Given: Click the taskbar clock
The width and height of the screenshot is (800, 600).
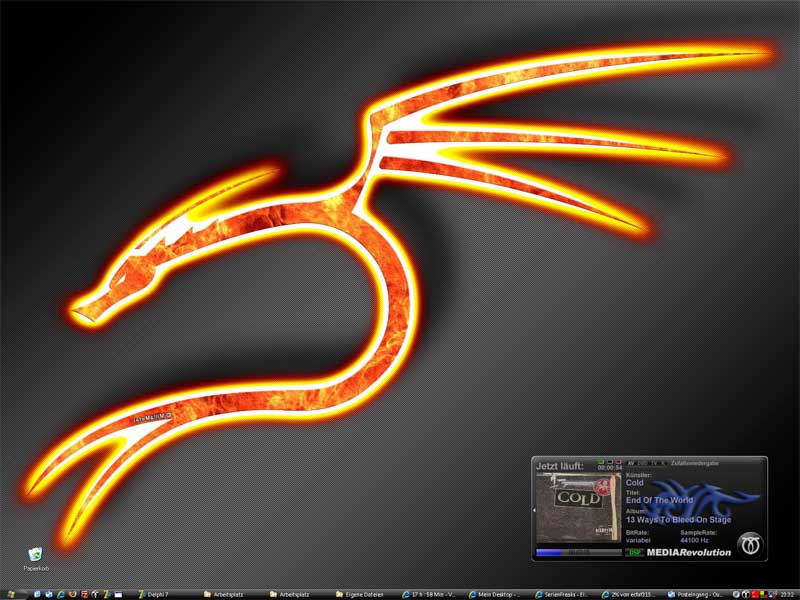Looking at the screenshot, I should tap(787, 594).
